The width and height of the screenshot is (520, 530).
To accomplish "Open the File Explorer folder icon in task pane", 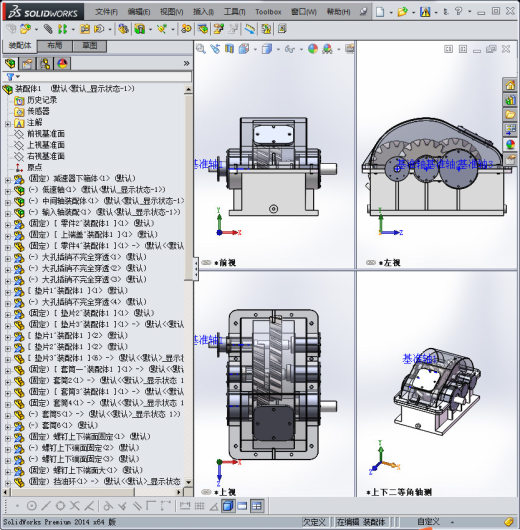I will pos(510,115).
